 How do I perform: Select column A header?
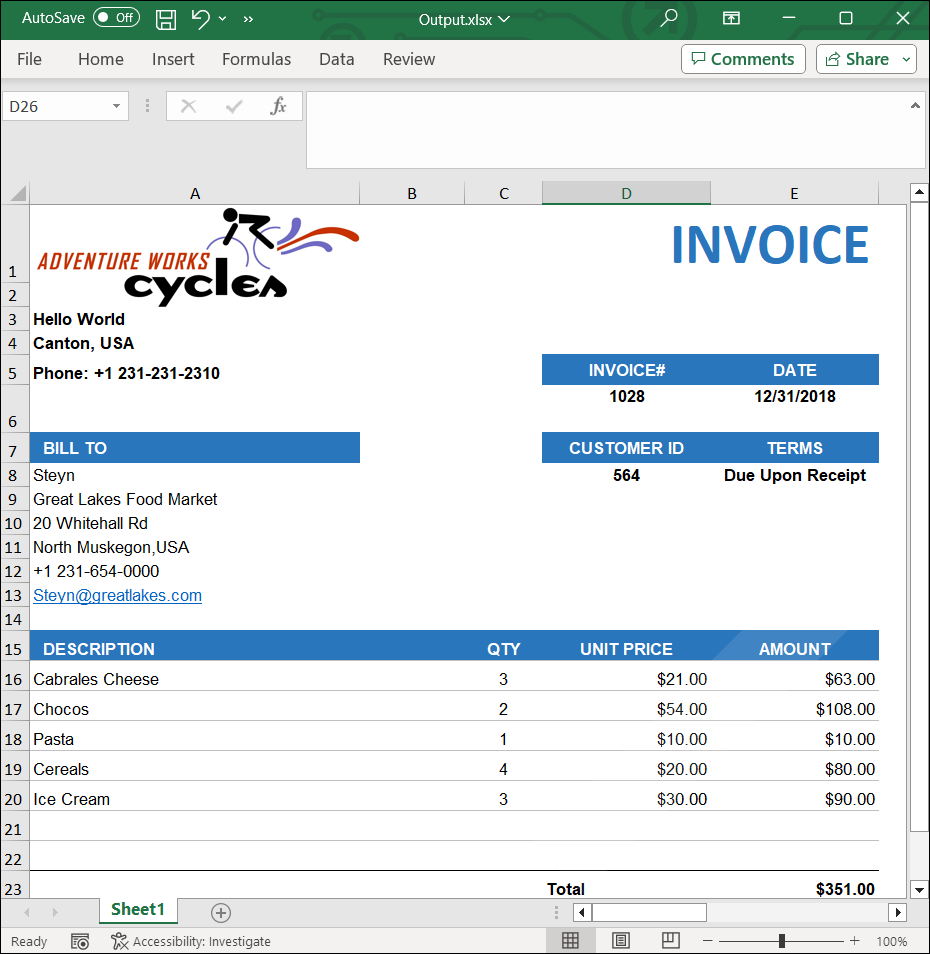pyautogui.click(x=195, y=193)
